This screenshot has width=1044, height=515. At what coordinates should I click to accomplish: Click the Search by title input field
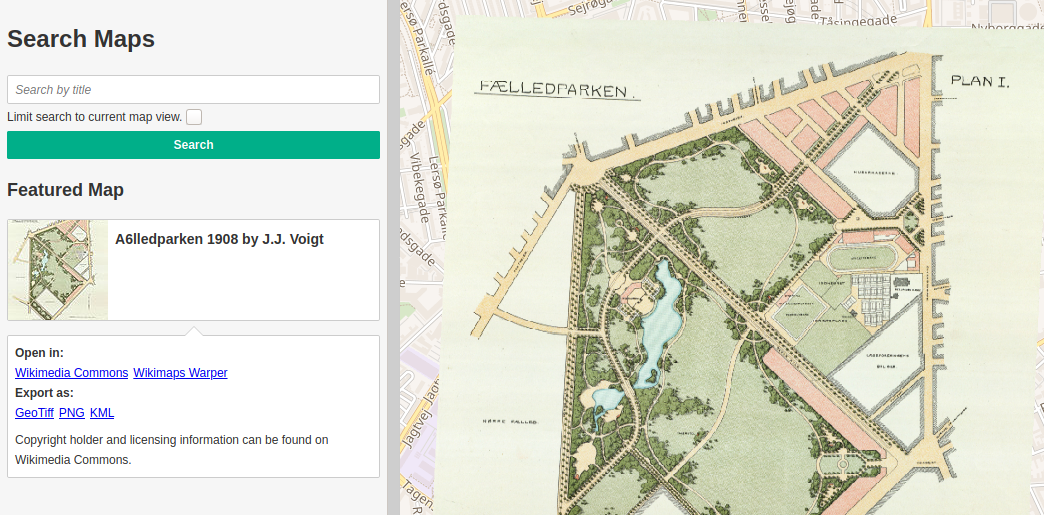click(x=193, y=89)
